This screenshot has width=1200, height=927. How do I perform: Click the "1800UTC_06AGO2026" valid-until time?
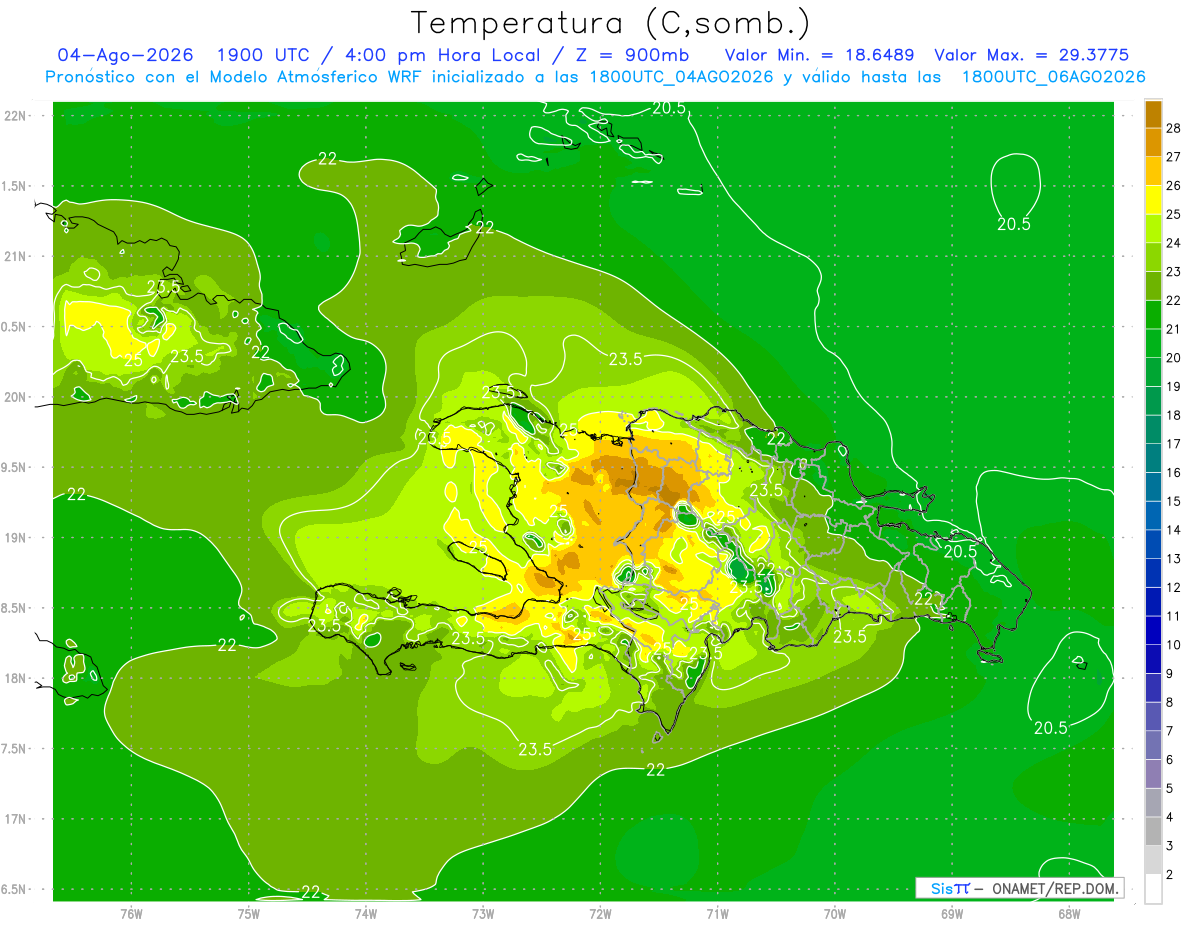(1053, 76)
